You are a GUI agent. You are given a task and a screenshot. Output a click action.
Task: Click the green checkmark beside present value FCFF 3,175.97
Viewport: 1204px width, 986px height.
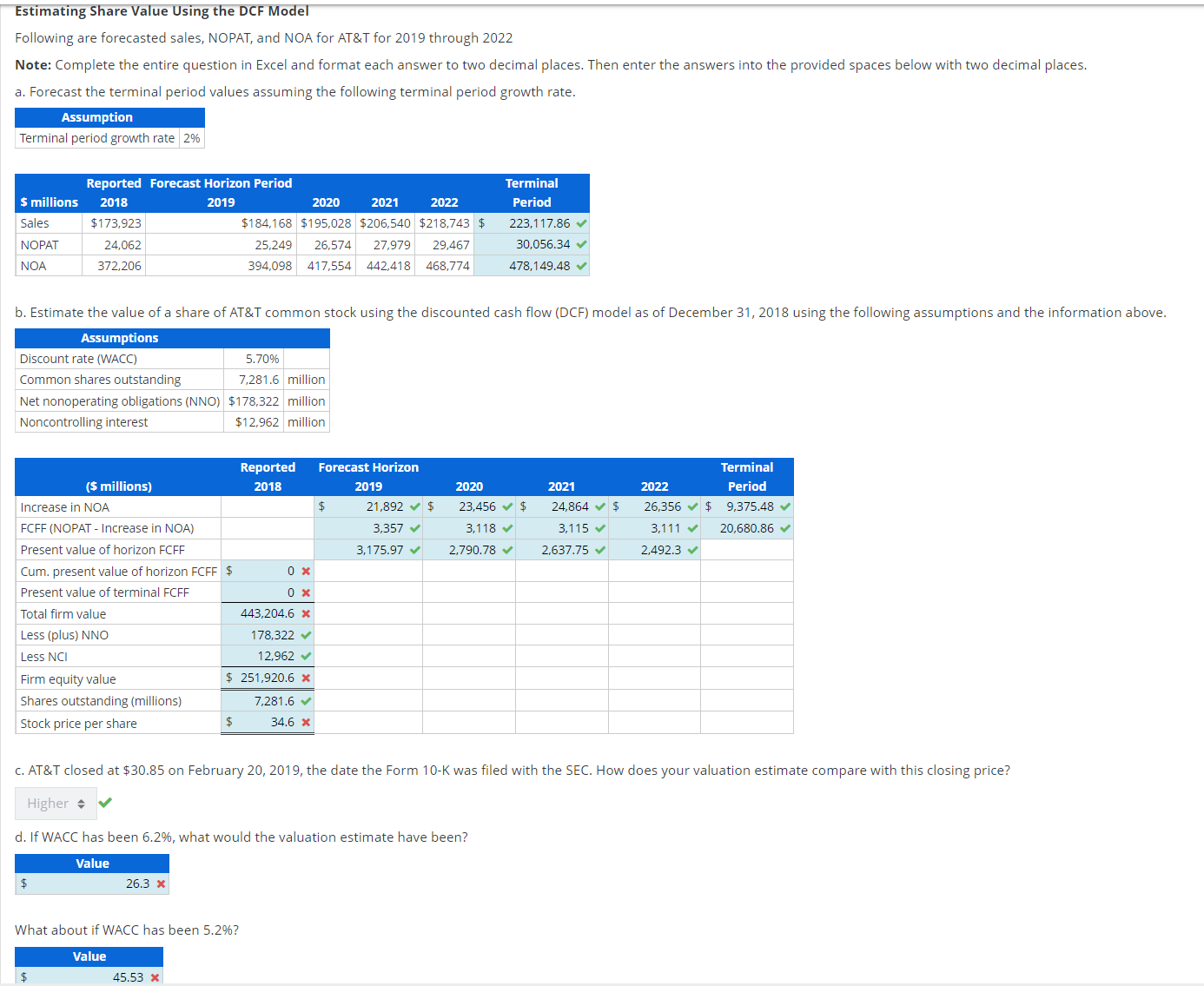pos(413,550)
